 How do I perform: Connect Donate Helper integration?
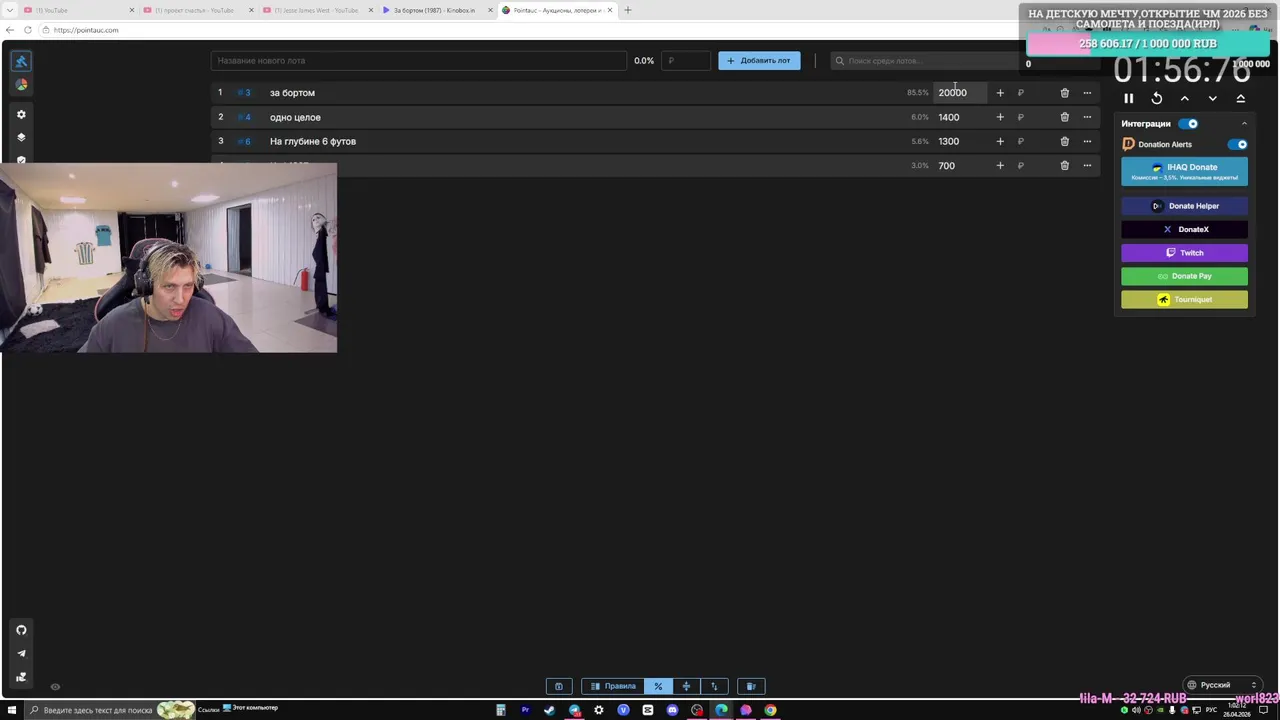(1184, 206)
